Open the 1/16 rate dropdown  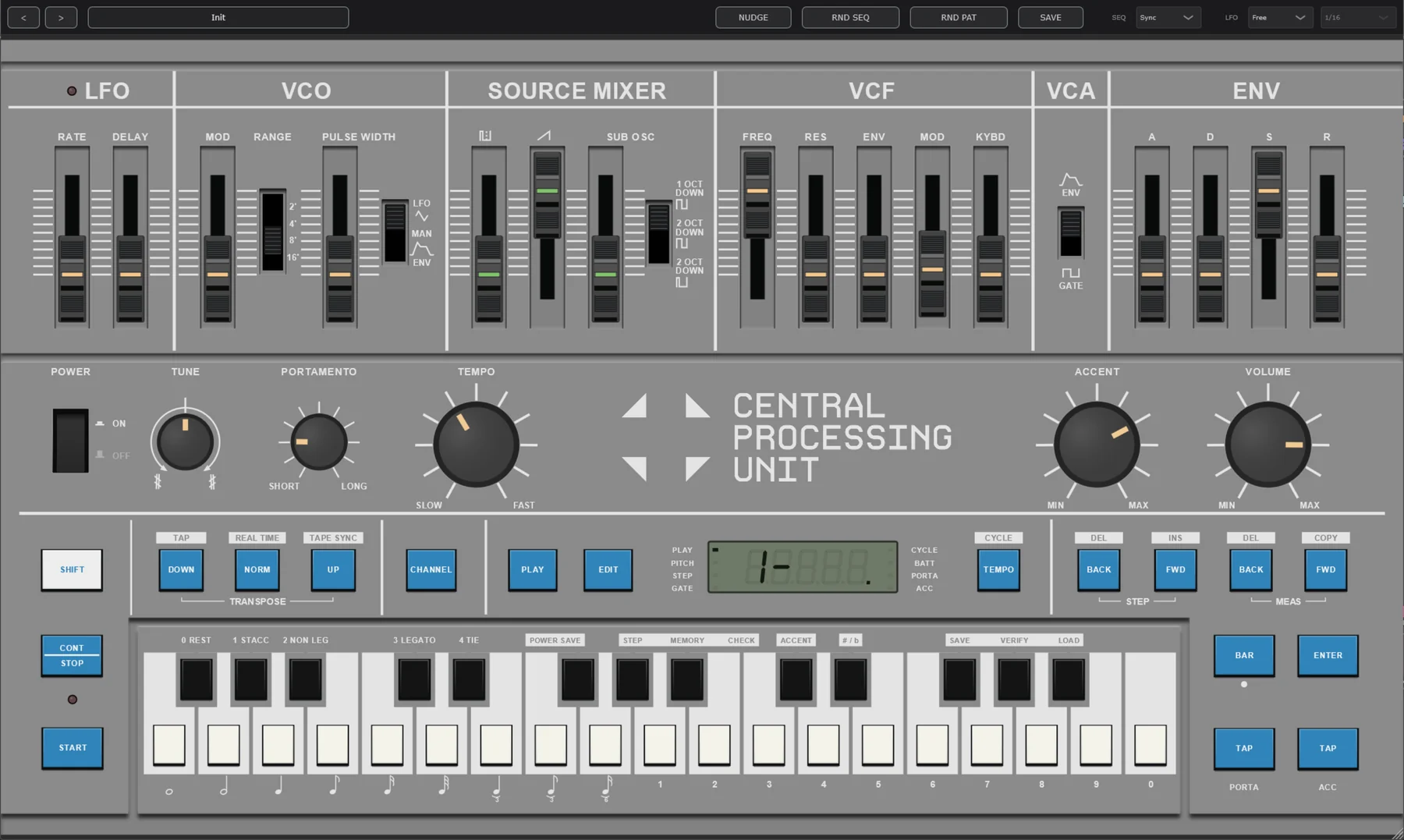[x=1358, y=17]
